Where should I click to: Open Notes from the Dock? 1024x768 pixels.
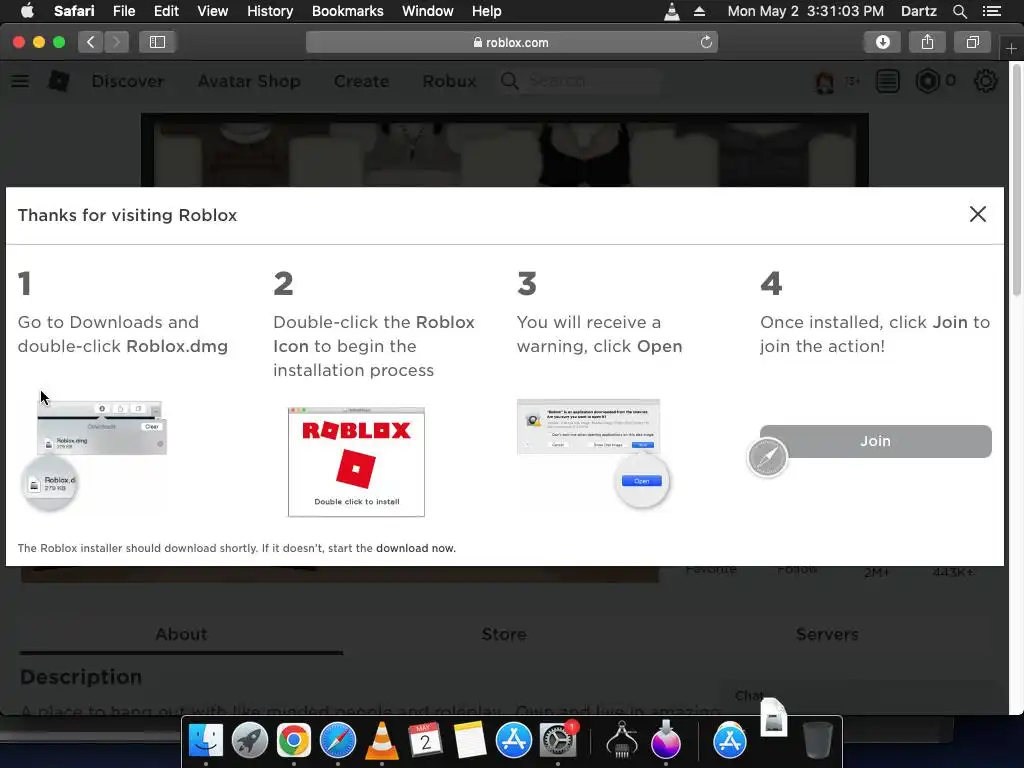pos(470,741)
